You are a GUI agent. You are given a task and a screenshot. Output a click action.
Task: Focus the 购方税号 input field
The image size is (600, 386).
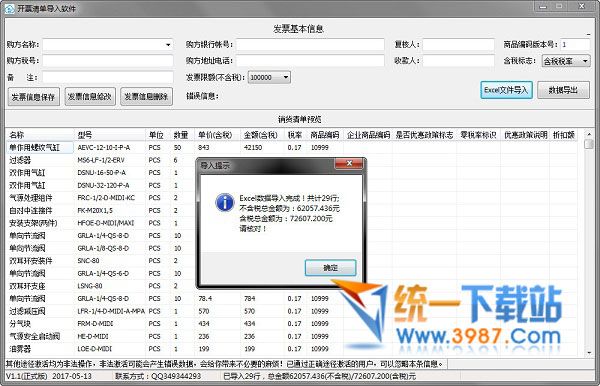pos(108,61)
